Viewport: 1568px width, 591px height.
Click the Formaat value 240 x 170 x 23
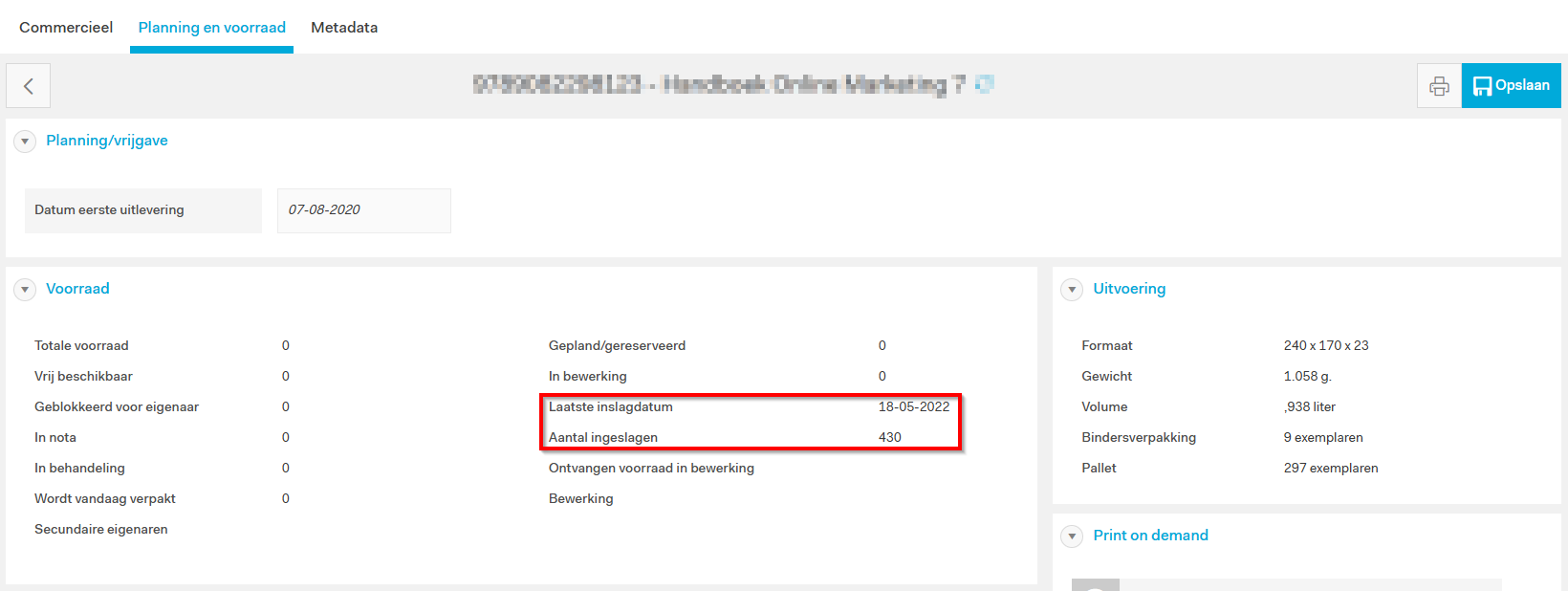1325,345
